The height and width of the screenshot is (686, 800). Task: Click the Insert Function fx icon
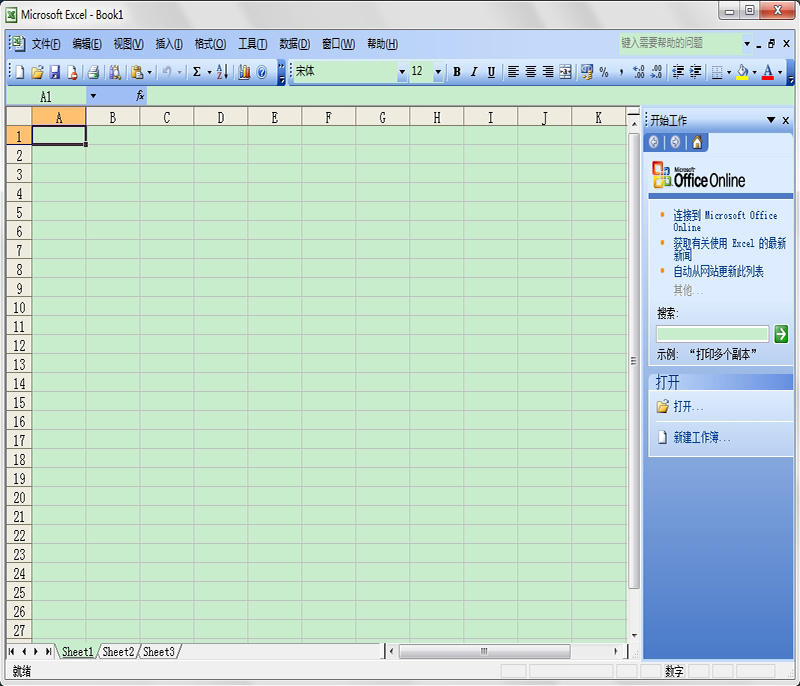[140, 95]
